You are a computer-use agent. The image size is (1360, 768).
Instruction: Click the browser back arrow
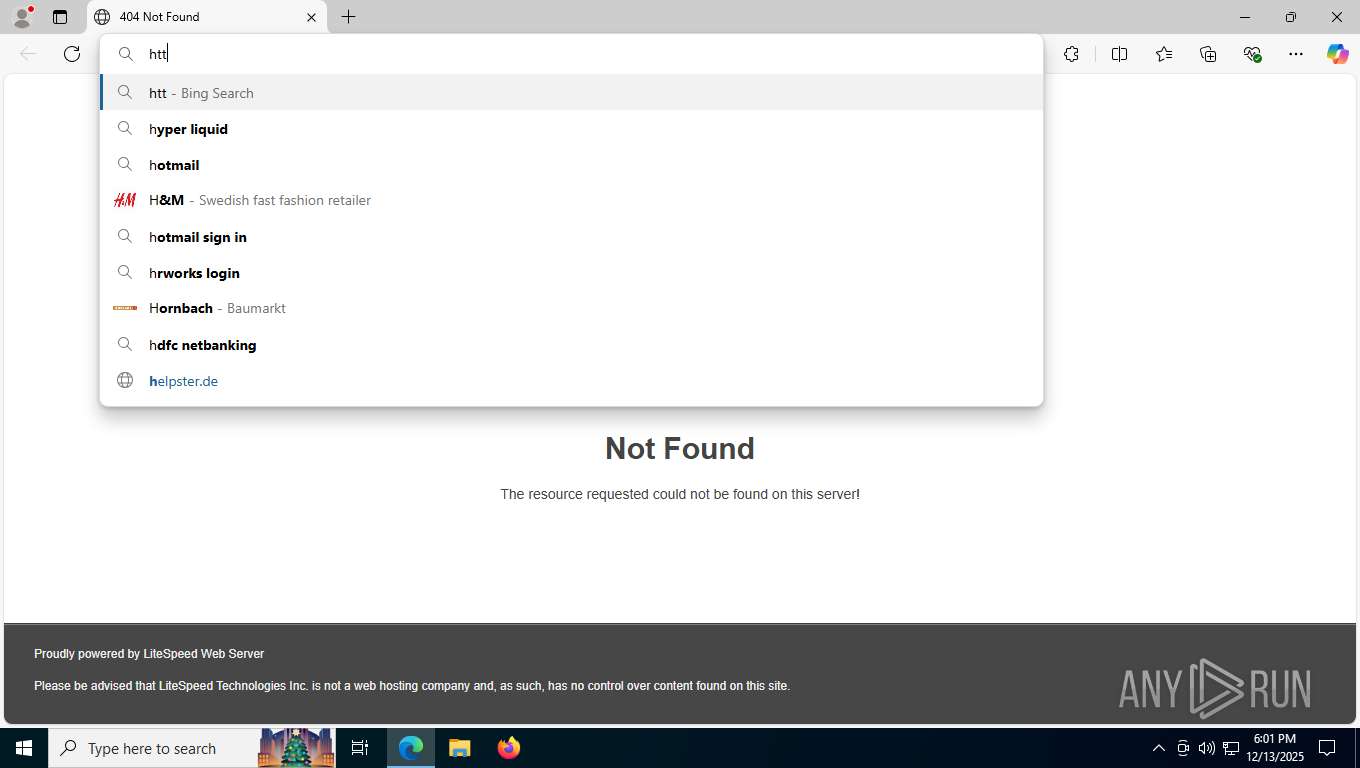click(28, 54)
